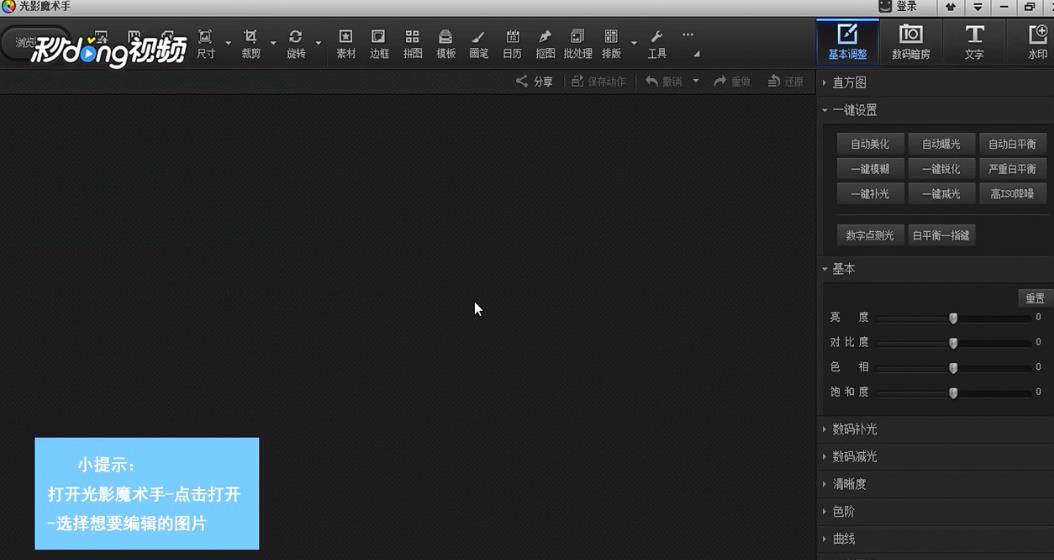Click the 一键模糊 button

tap(870, 169)
